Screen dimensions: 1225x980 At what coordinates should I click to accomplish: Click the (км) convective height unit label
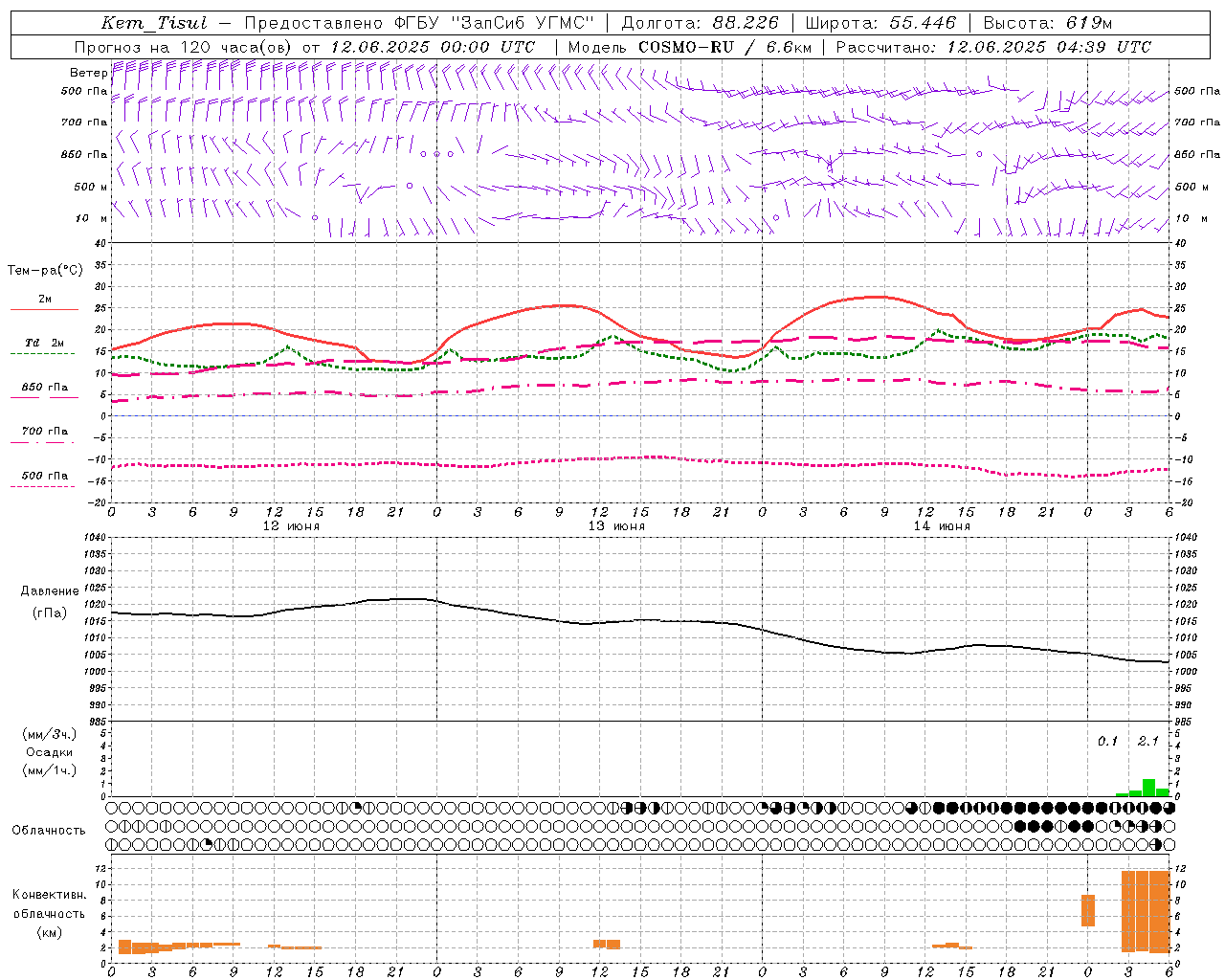49,932
